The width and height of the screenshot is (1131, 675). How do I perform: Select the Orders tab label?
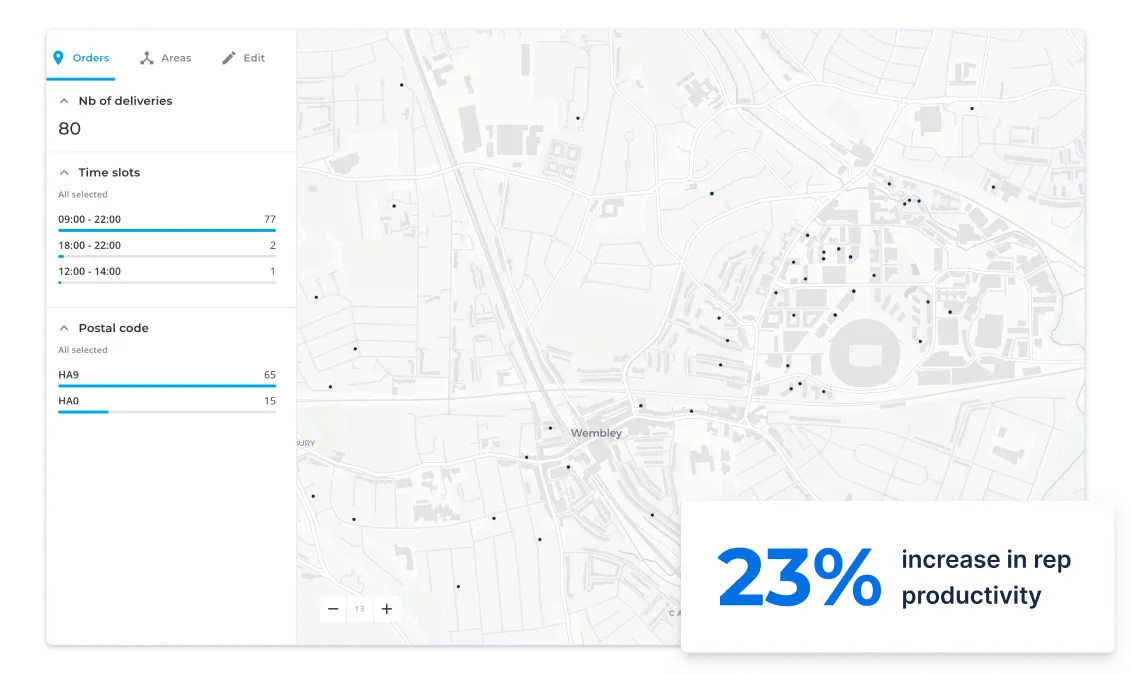pyautogui.click(x=91, y=58)
